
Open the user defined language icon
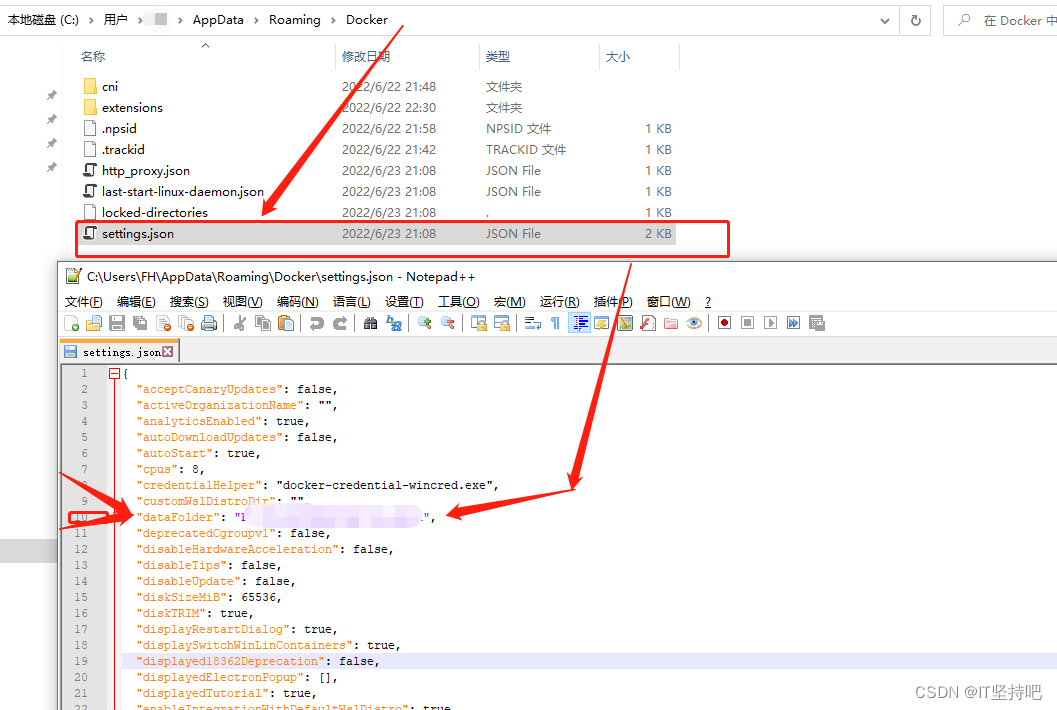[x=602, y=324]
